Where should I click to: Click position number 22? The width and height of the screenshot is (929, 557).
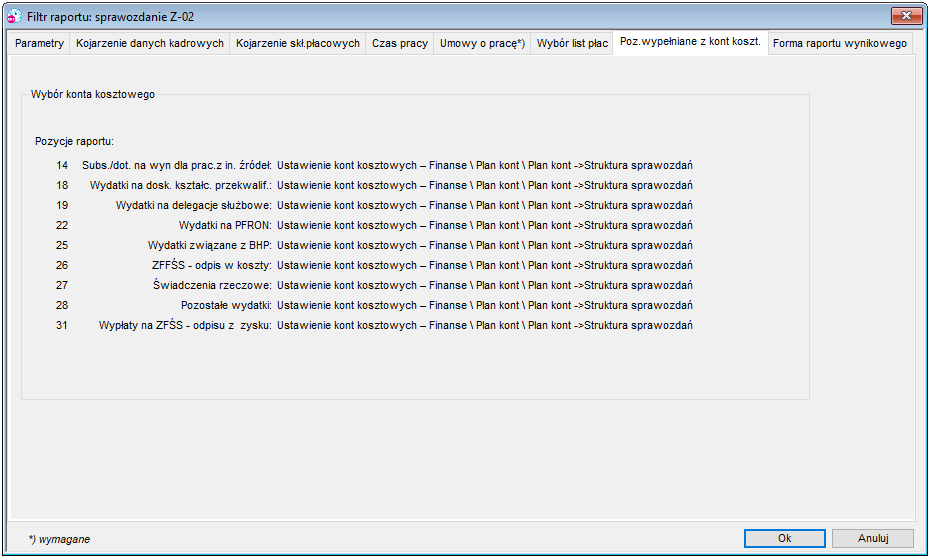tap(62, 225)
